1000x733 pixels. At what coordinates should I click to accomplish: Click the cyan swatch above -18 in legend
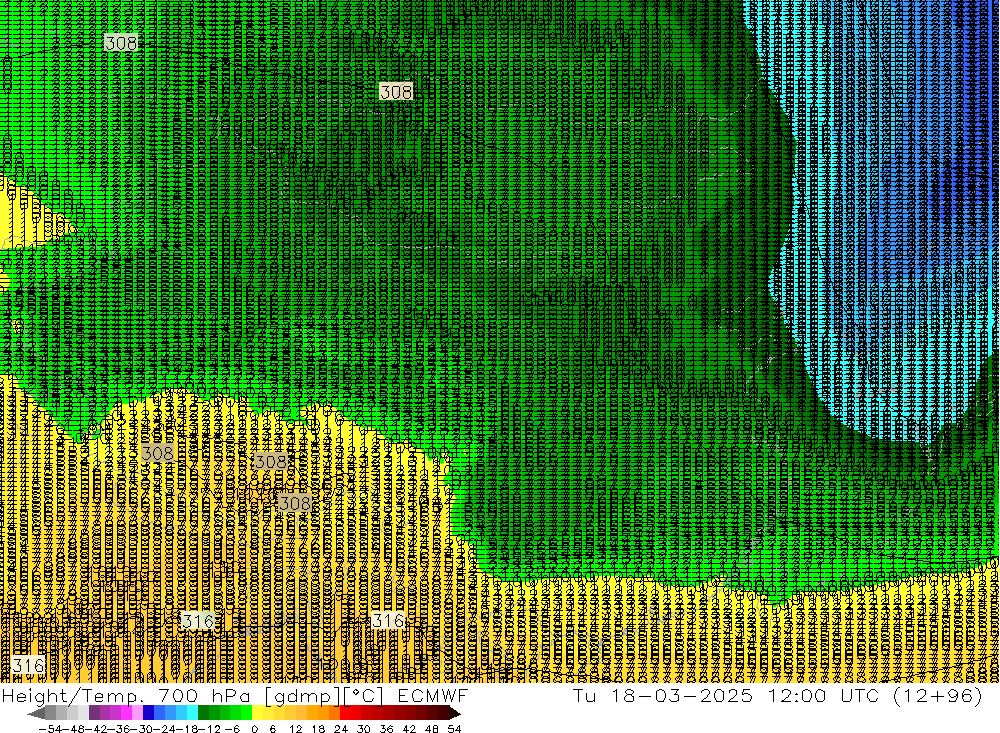pyautogui.click(x=192, y=713)
